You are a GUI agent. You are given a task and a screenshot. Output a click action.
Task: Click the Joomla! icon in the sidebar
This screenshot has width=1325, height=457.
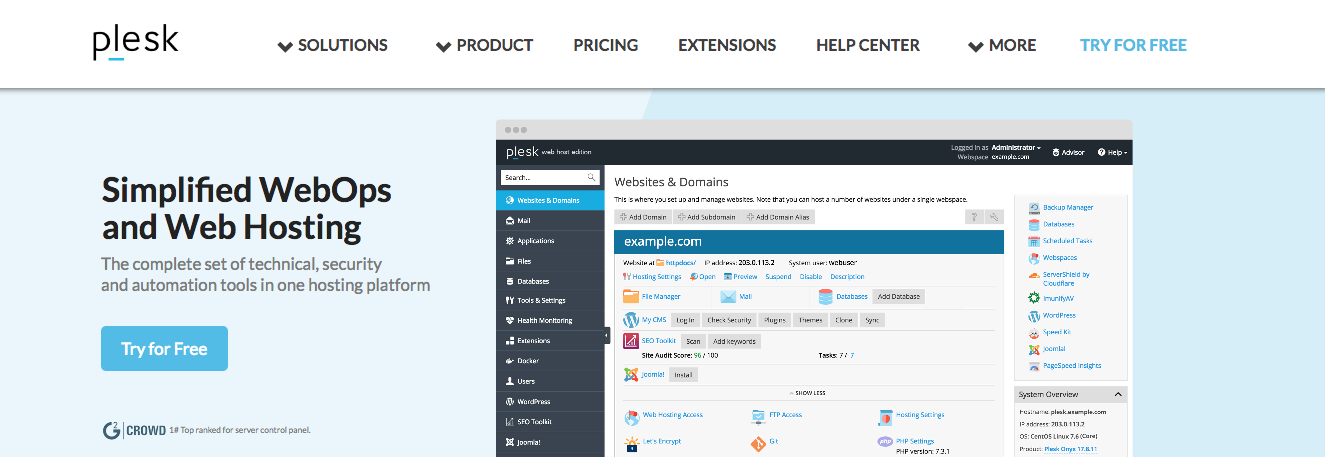coord(510,441)
